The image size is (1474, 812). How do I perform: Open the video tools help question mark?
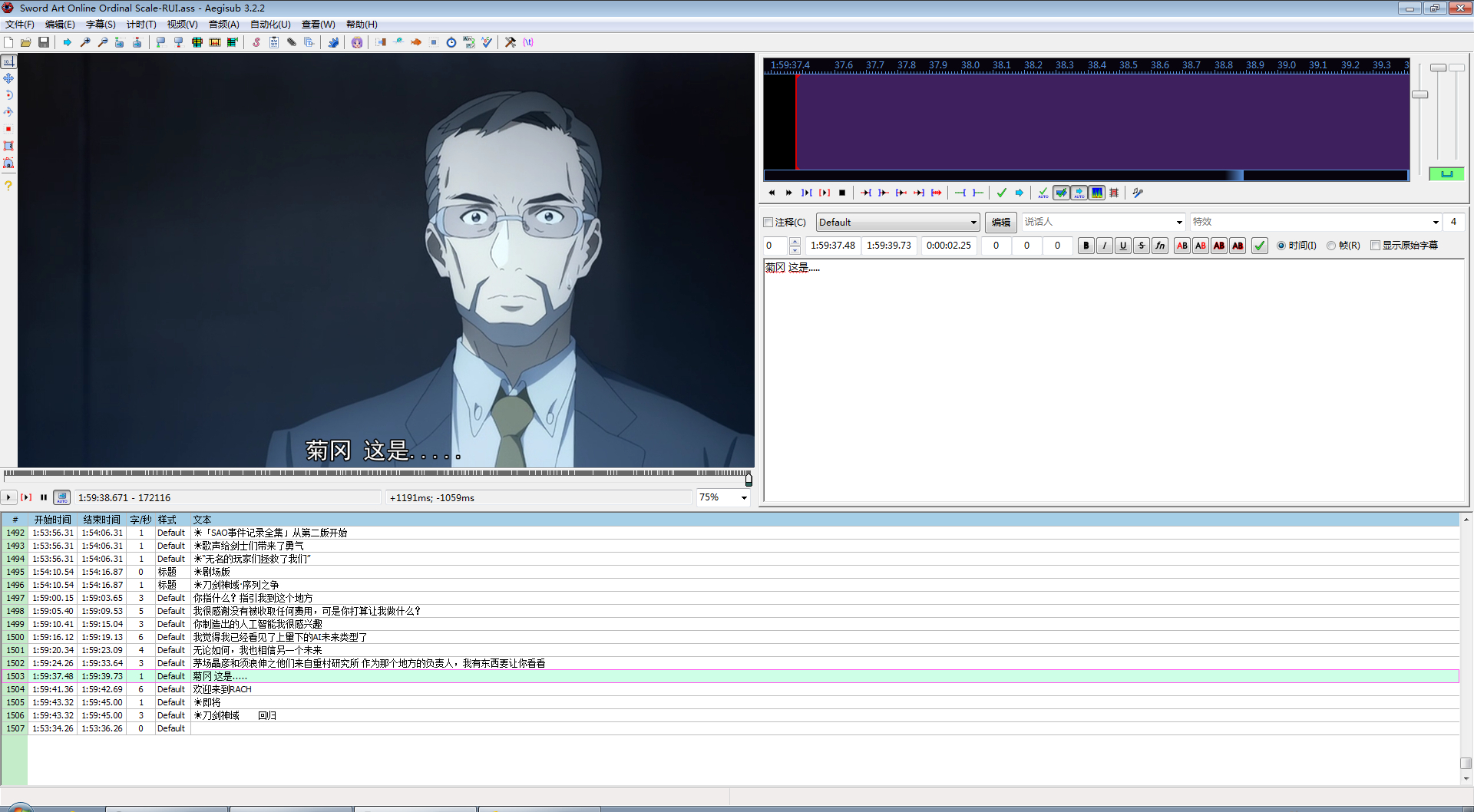tap(8, 185)
